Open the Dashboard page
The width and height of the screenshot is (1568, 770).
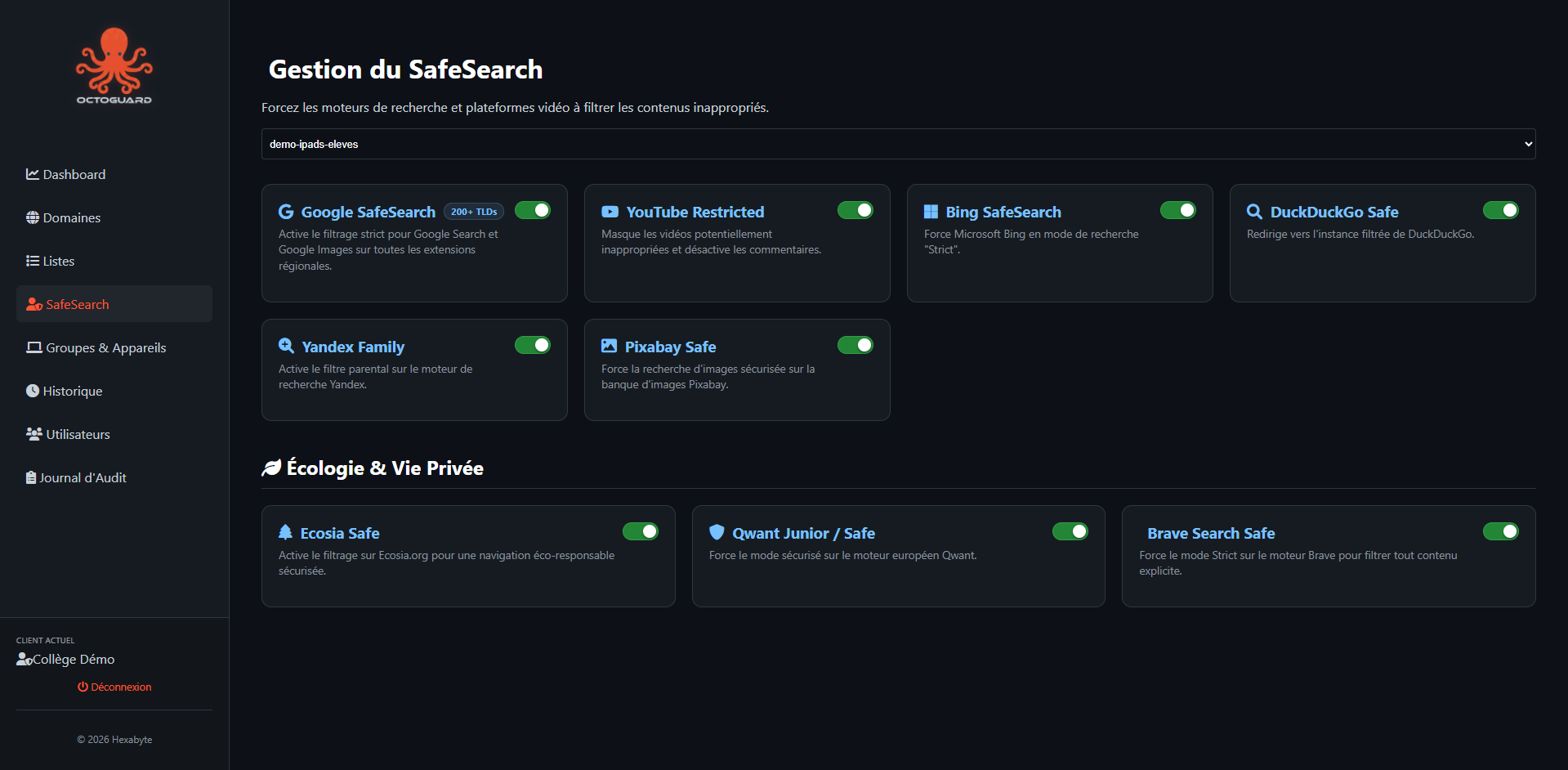click(114, 174)
